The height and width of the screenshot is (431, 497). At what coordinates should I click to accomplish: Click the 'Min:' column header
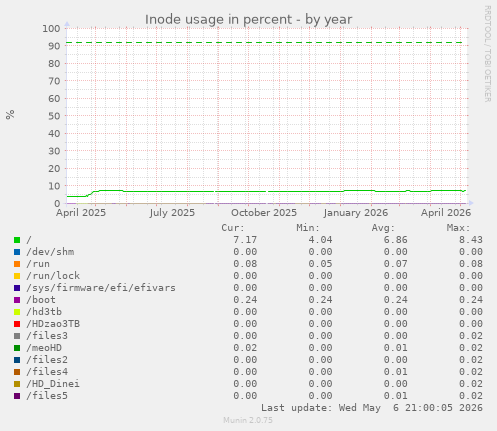308,228
